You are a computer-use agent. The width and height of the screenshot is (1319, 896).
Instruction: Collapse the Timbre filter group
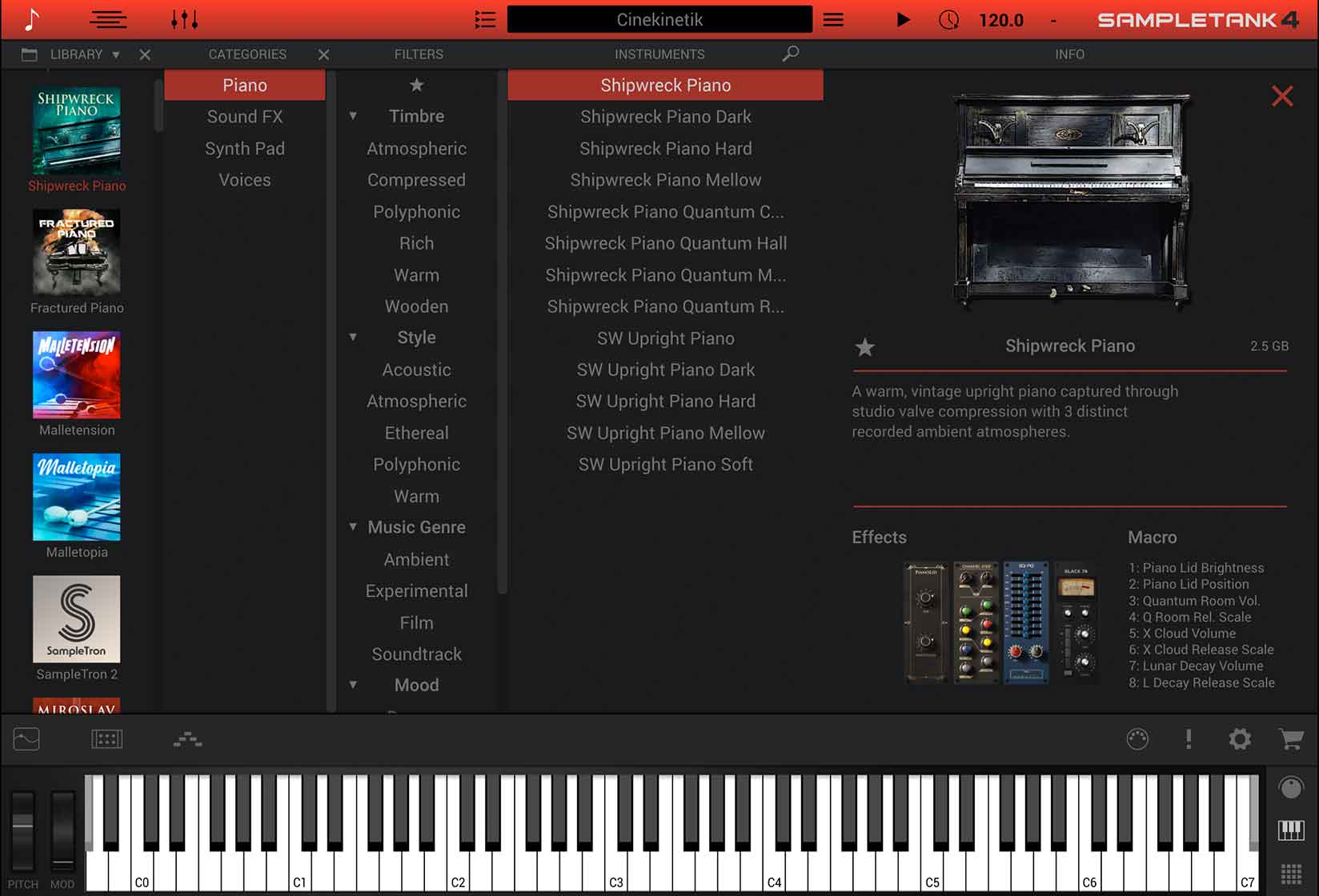point(353,116)
